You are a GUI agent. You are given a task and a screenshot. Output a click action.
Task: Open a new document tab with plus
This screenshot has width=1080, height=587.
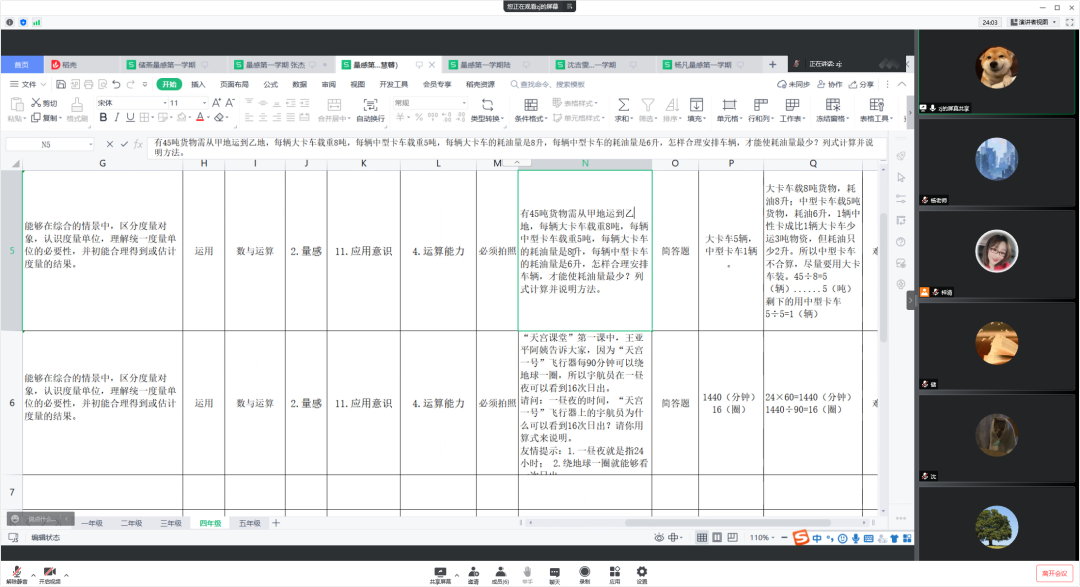click(772, 64)
